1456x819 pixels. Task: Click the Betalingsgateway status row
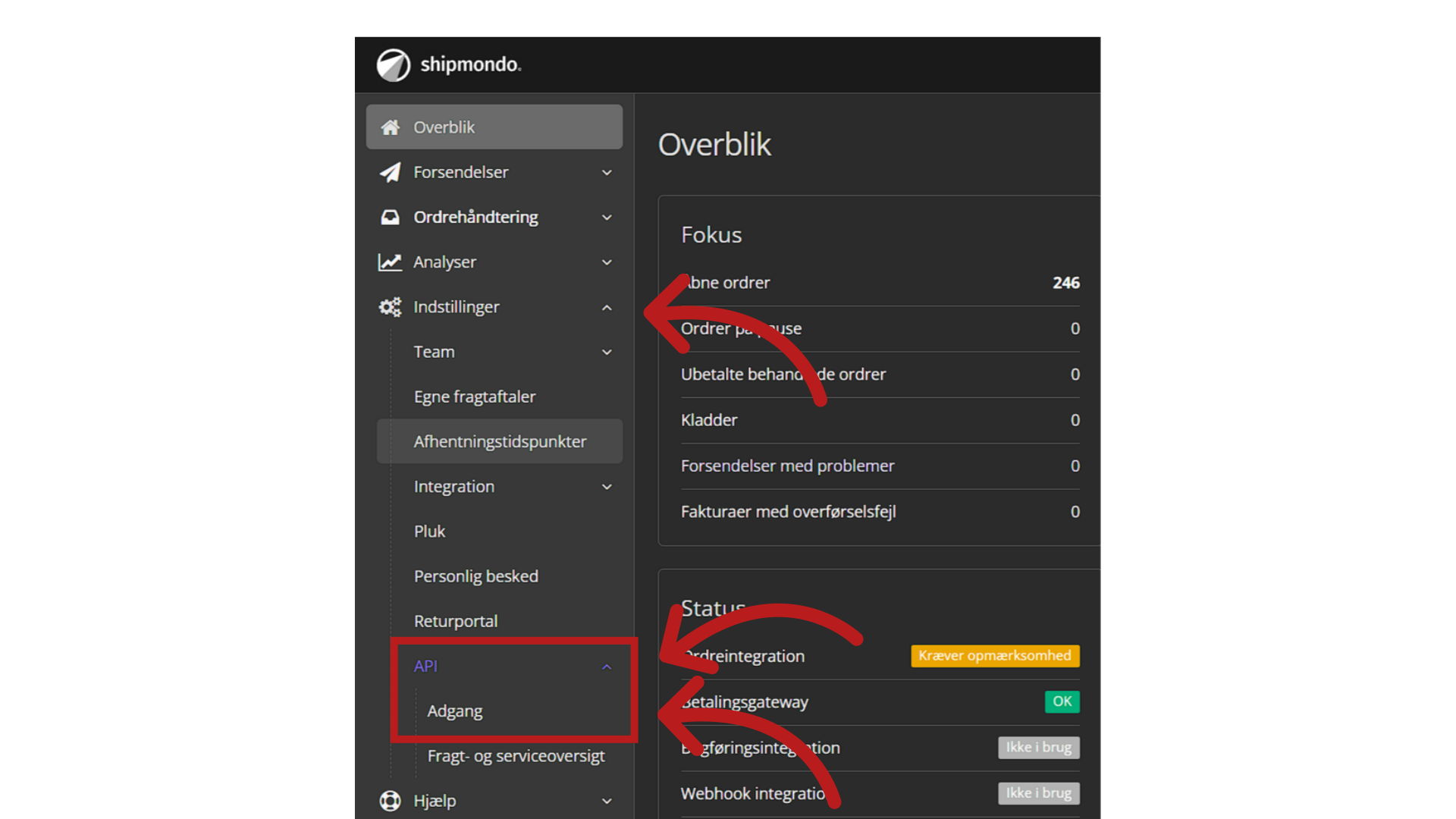880,701
